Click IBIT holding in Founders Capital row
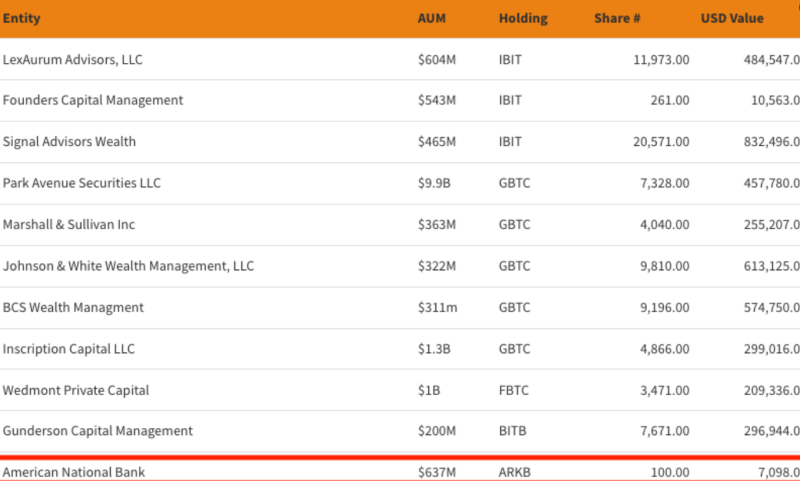800x481 pixels. pyautogui.click(x=510, y=100)
